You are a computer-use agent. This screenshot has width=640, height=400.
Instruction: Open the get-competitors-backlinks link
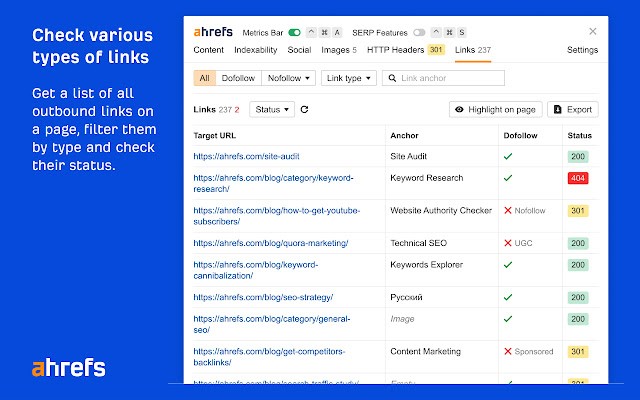[x=269, y=357]
